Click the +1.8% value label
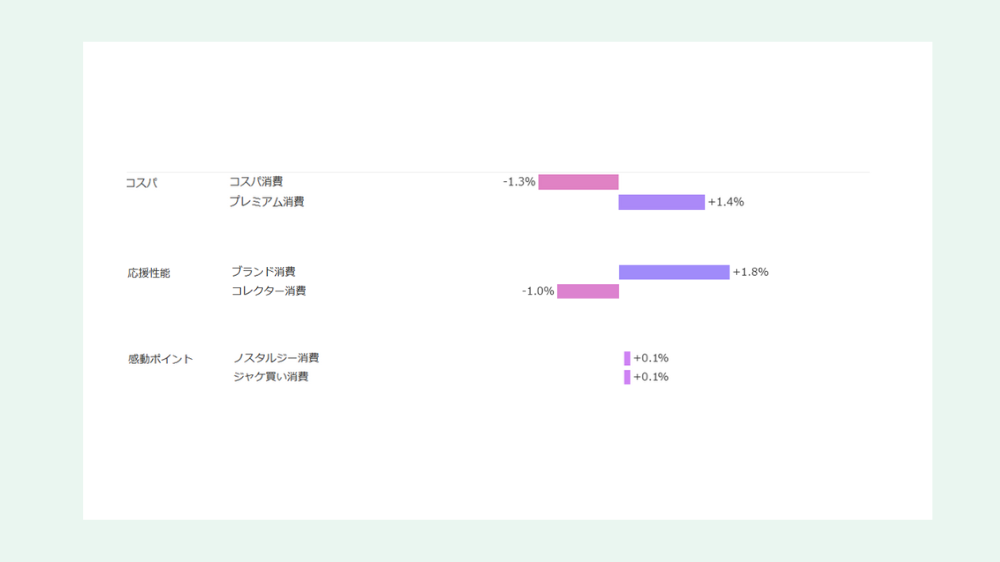This screenshot has height=562, width=1000. pyautogui.click(x=751, y=272)
